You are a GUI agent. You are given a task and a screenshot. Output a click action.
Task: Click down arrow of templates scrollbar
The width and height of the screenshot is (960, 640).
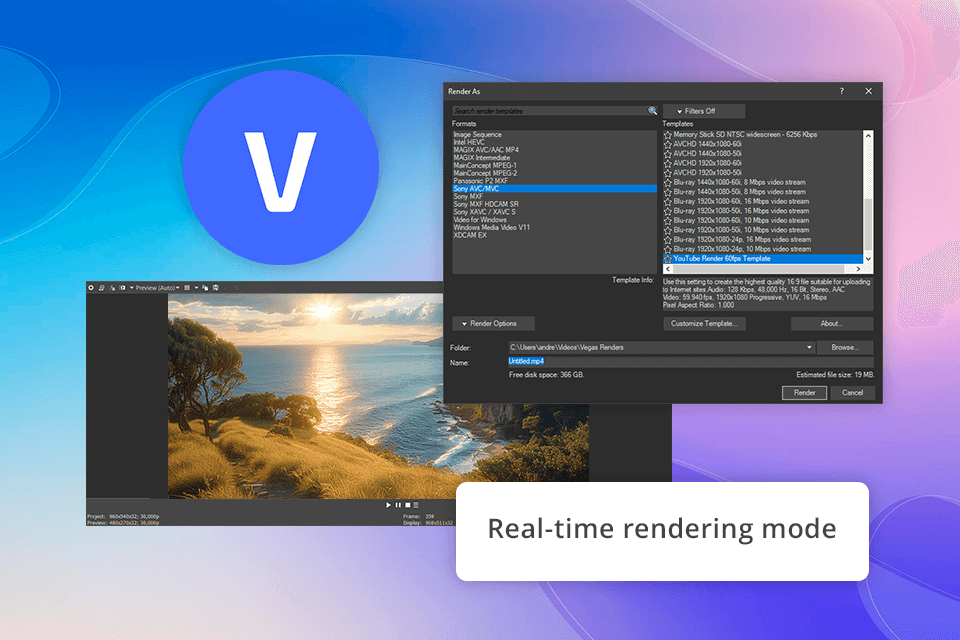pyautogui.click(x=868, y=259)
